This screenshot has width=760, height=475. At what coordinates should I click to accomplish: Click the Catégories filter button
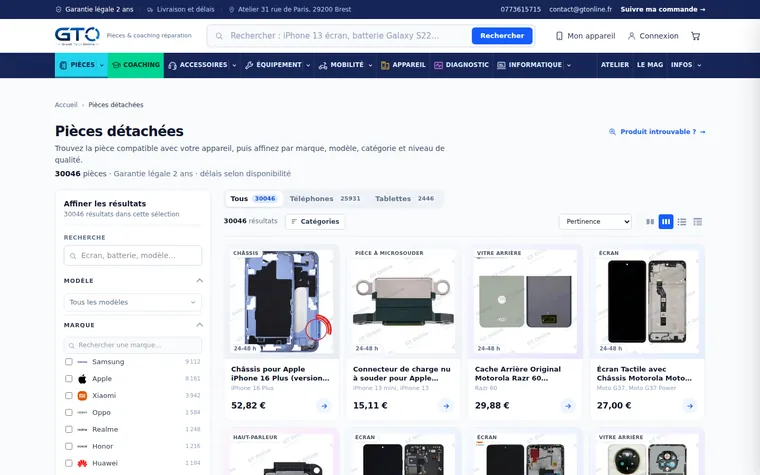(x=315, y=222)
